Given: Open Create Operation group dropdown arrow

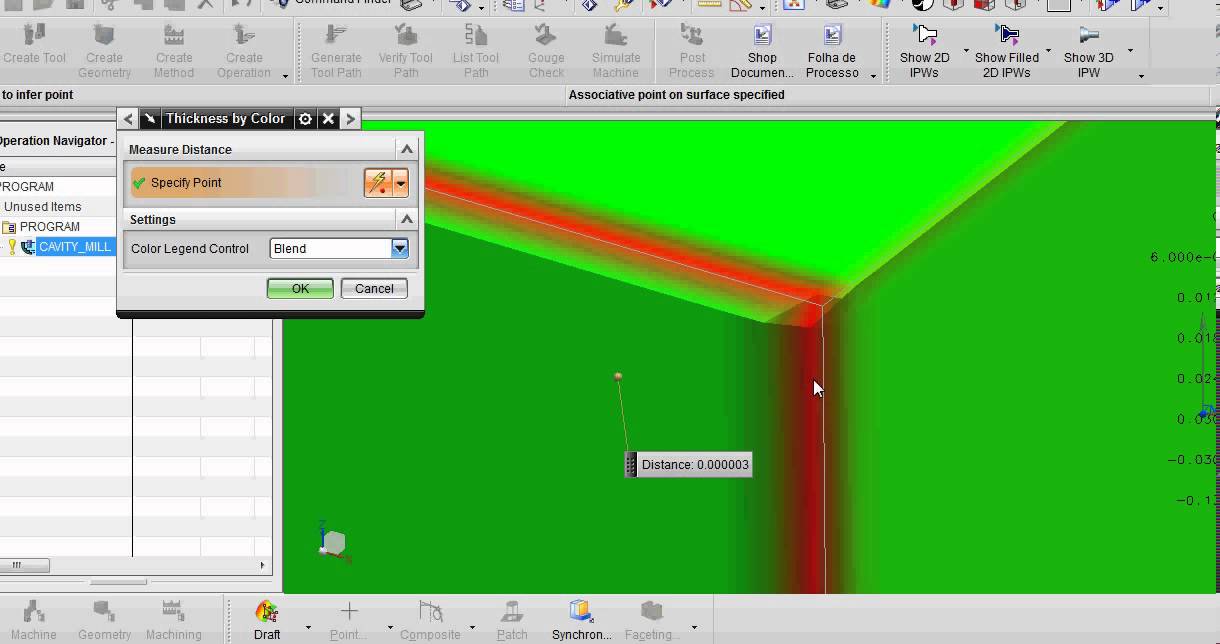Looking at the screenshot, I should (x=286, y=76).
